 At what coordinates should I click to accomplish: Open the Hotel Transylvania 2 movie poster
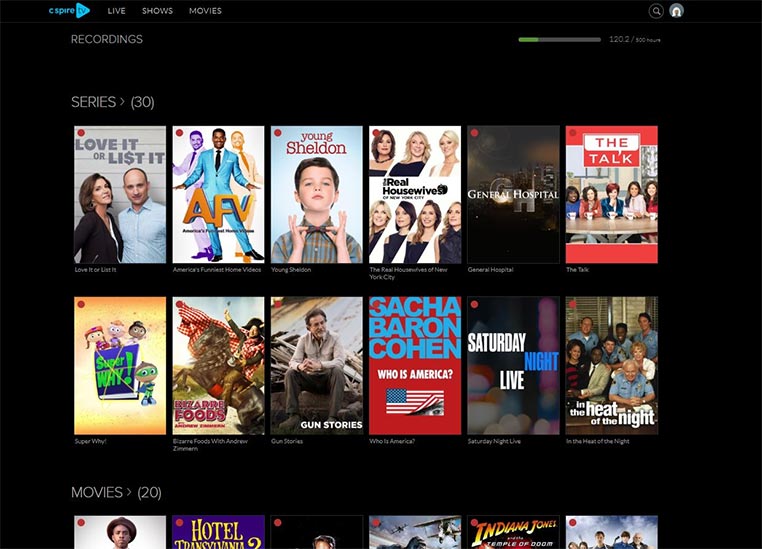coord(218,532)
